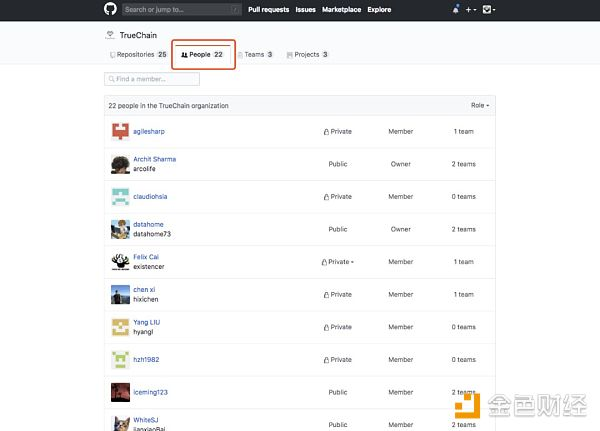Image resolution: width=600 pixels, height=431 pixels.
Task: Open claudiohsia's profile link
Action: point(150,196)
